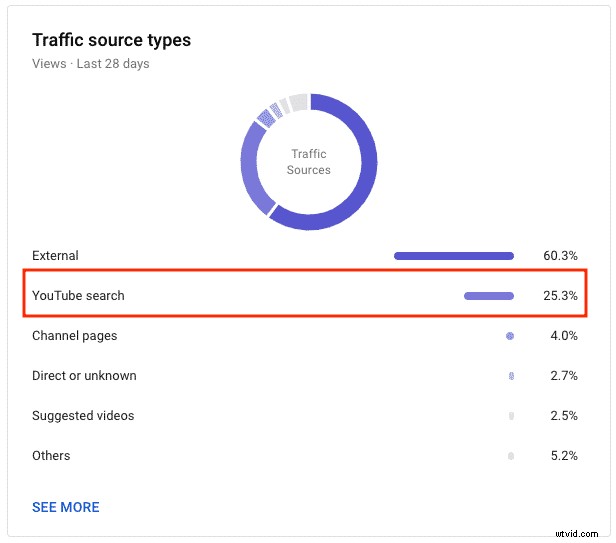Click the External purple progress bar

pos(454,256)
